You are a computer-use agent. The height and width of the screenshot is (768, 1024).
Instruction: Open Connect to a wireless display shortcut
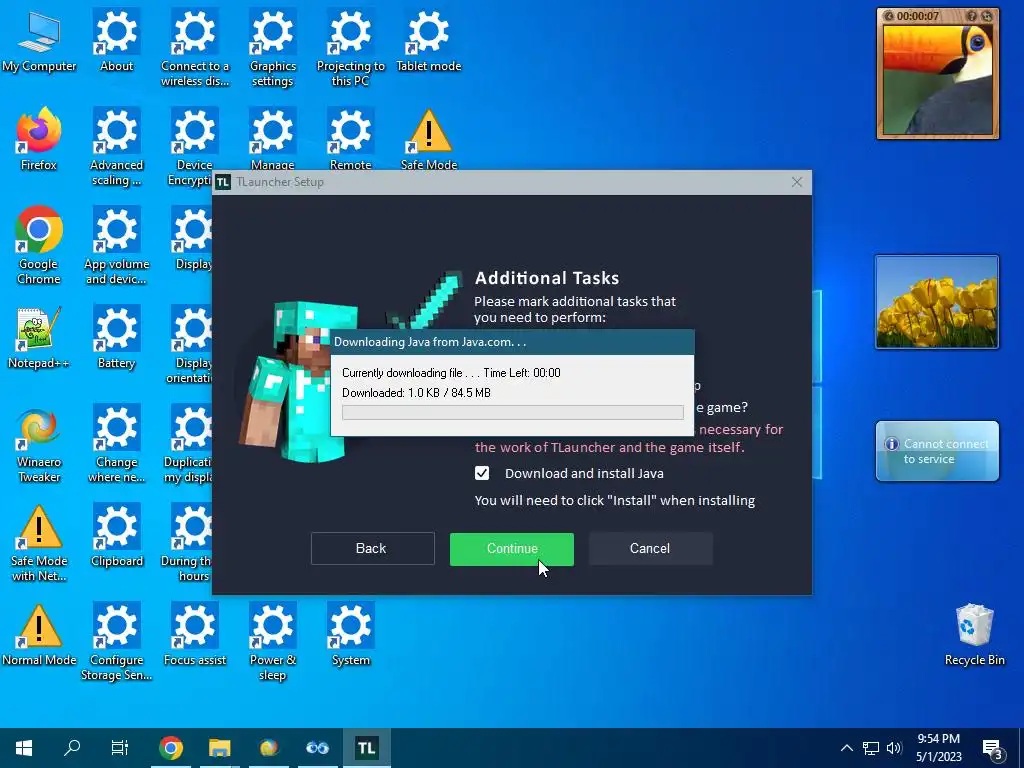coord(195,48)
